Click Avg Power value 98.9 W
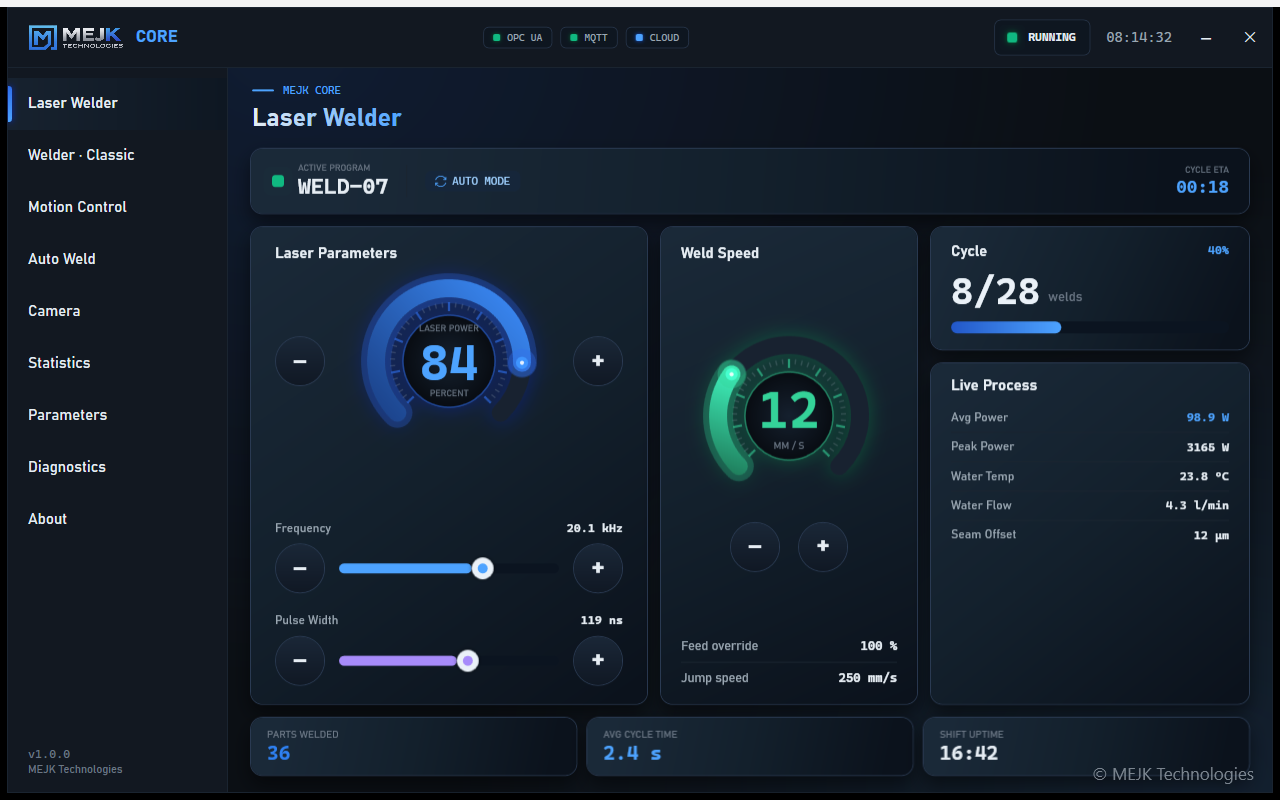Viewport: 1280px width, 800px height. pos(1208,417)
